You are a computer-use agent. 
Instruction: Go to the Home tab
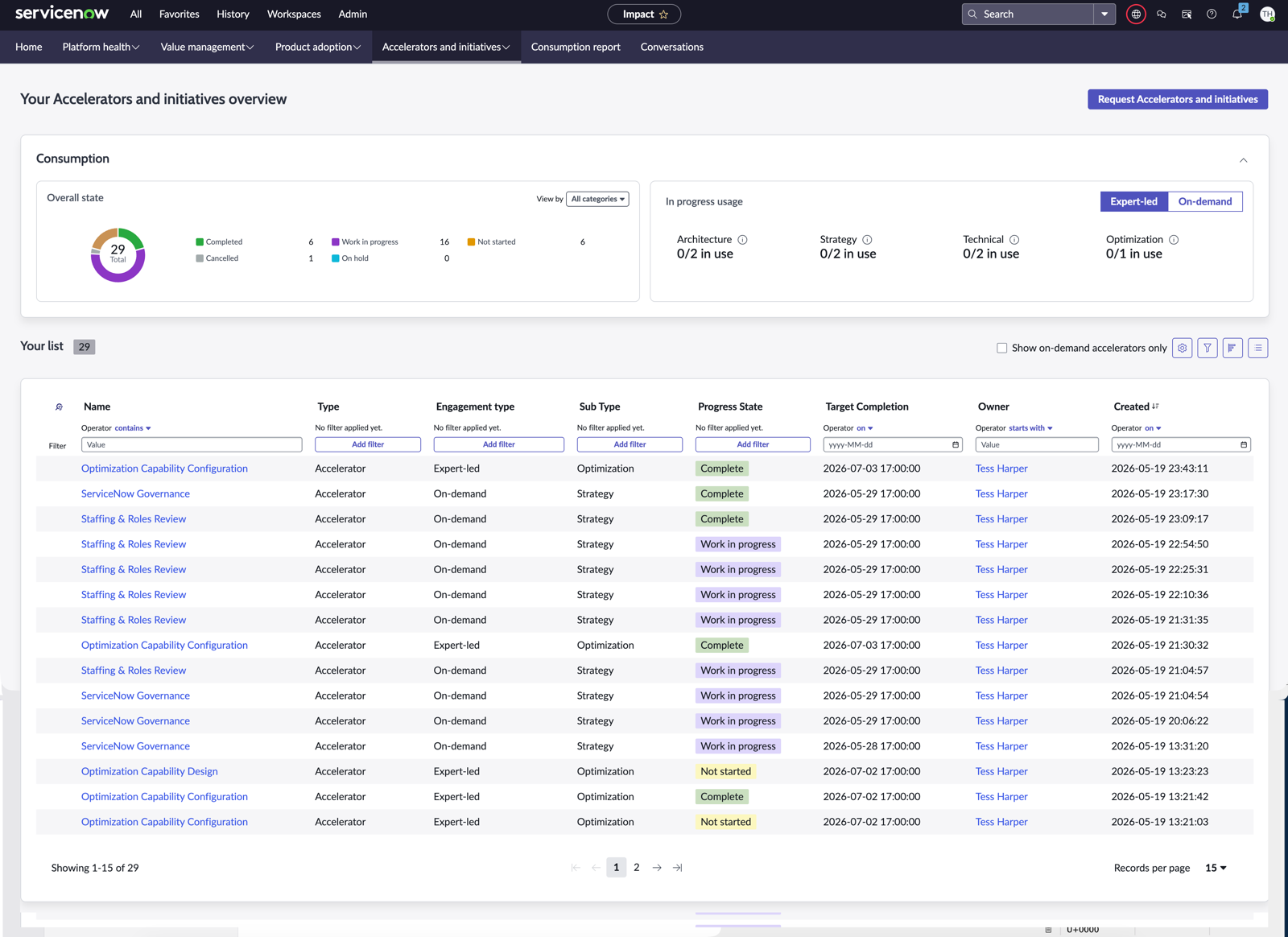tap(29, 47)
